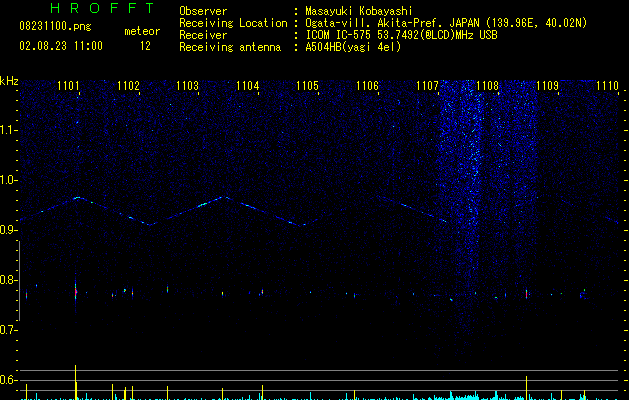
Task: Click the Observer label
Action: [203, 11]
